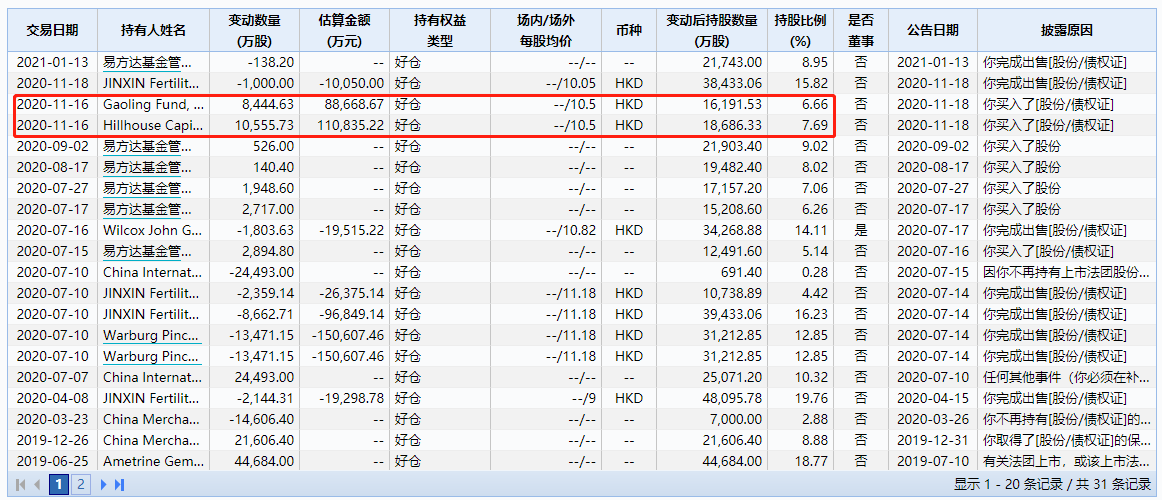Image resolution: width=1162 pixels, height=500 pixels.
Task: Sort by 持有人姓名 column header
Action: pyautogui.click(x=153, y=30)
